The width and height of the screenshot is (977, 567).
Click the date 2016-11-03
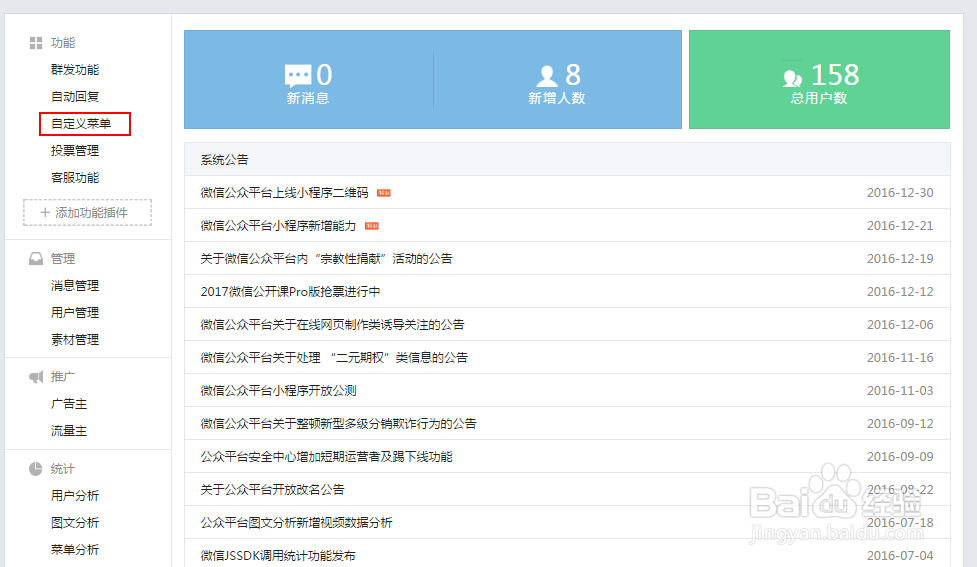tap(900, 391)
